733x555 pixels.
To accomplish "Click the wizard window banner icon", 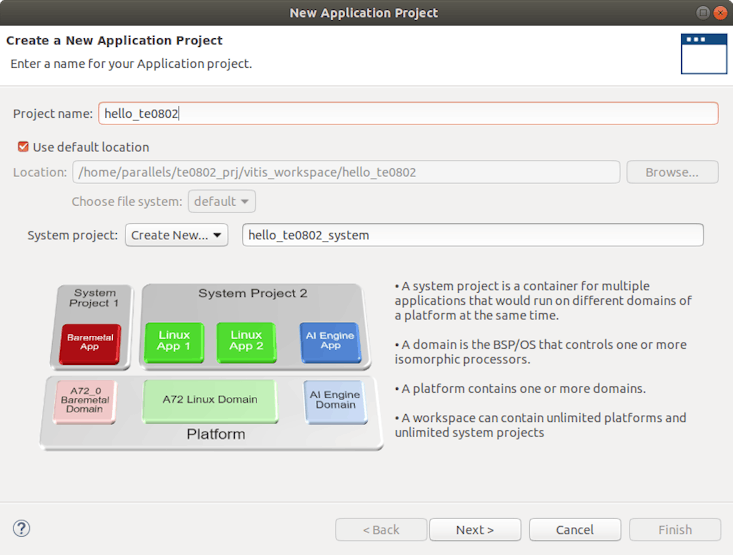I will coord(703,53).
